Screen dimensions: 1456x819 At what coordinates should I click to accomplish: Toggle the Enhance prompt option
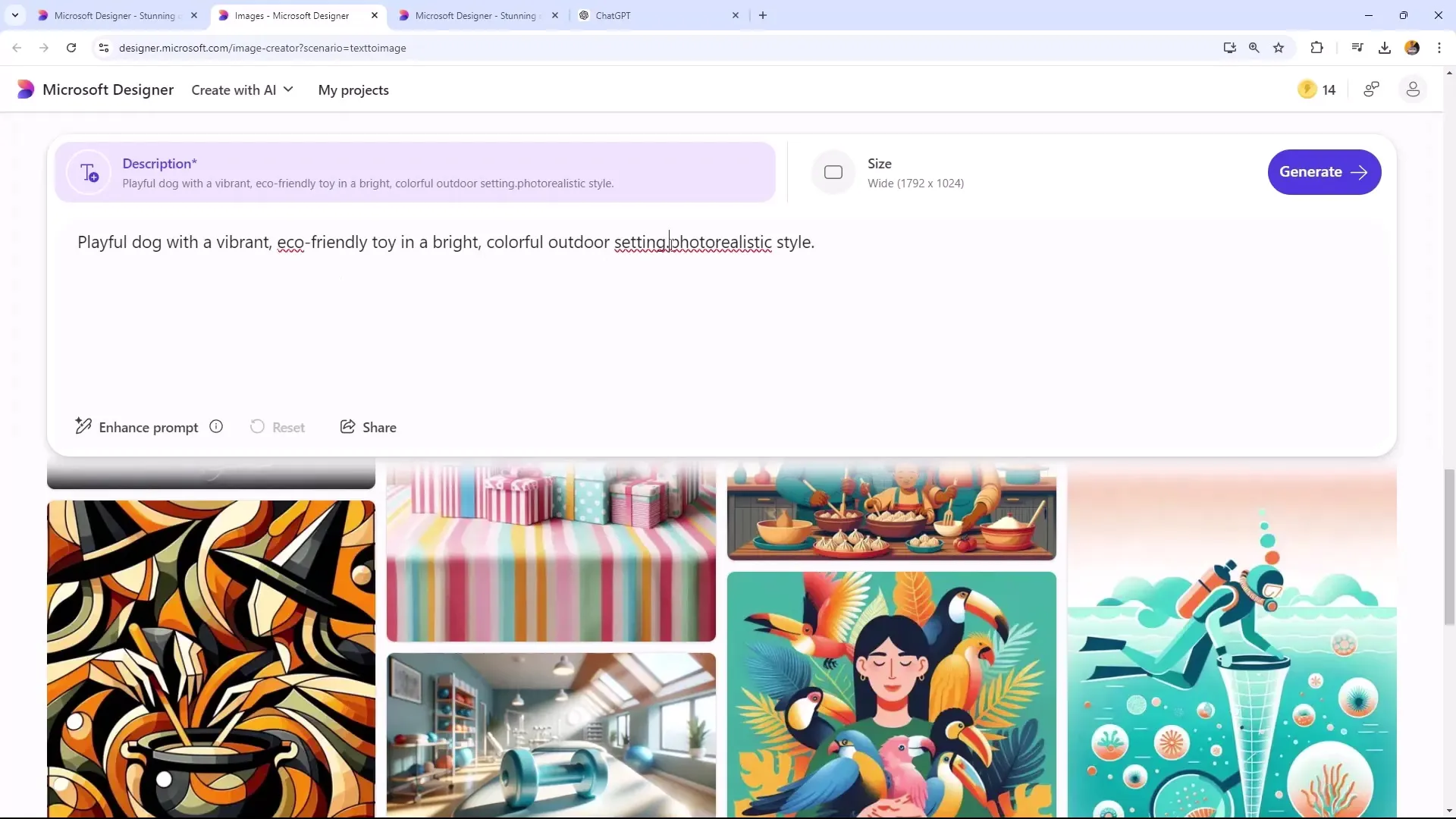[x=138, y=427]
